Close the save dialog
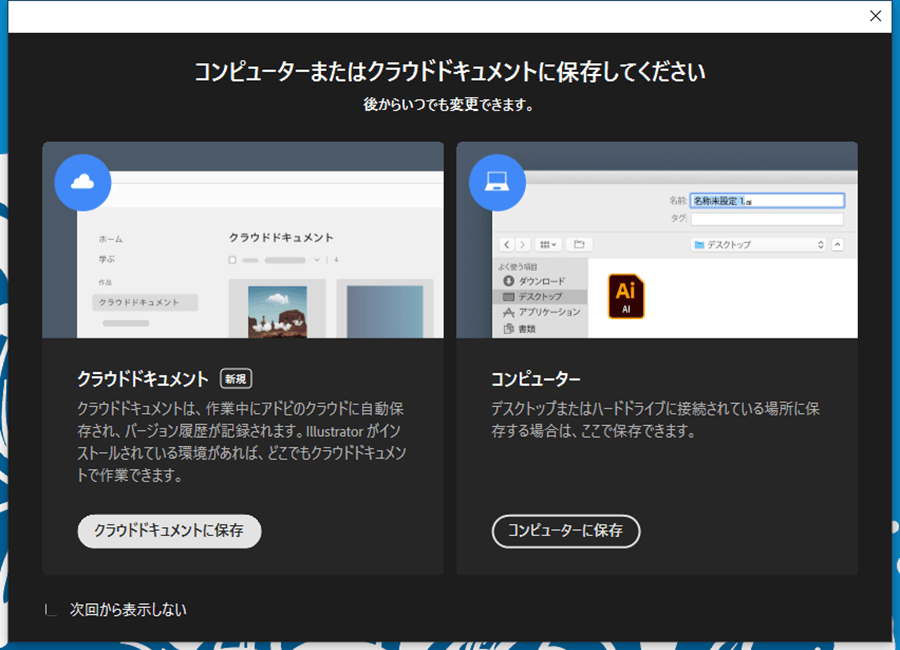Viewport: 900px width, 650px height. (875, 16)
